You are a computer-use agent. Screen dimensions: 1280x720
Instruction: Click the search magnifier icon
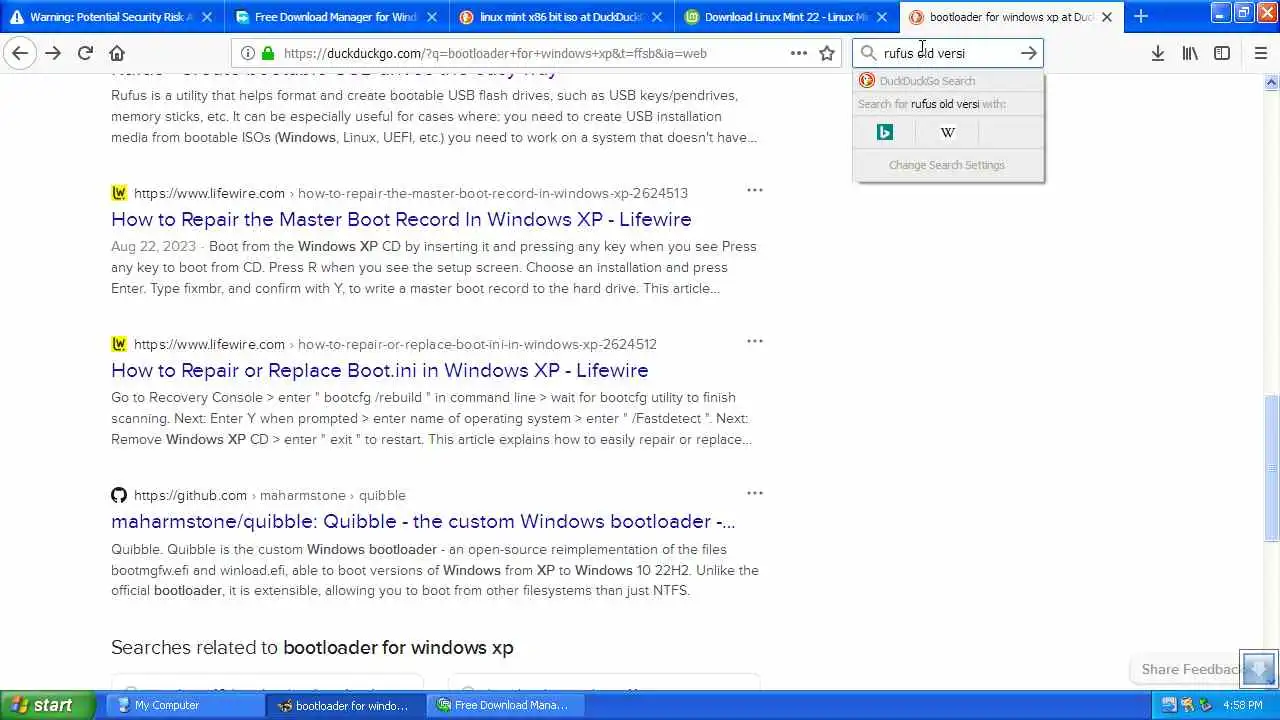pos(868,53)
